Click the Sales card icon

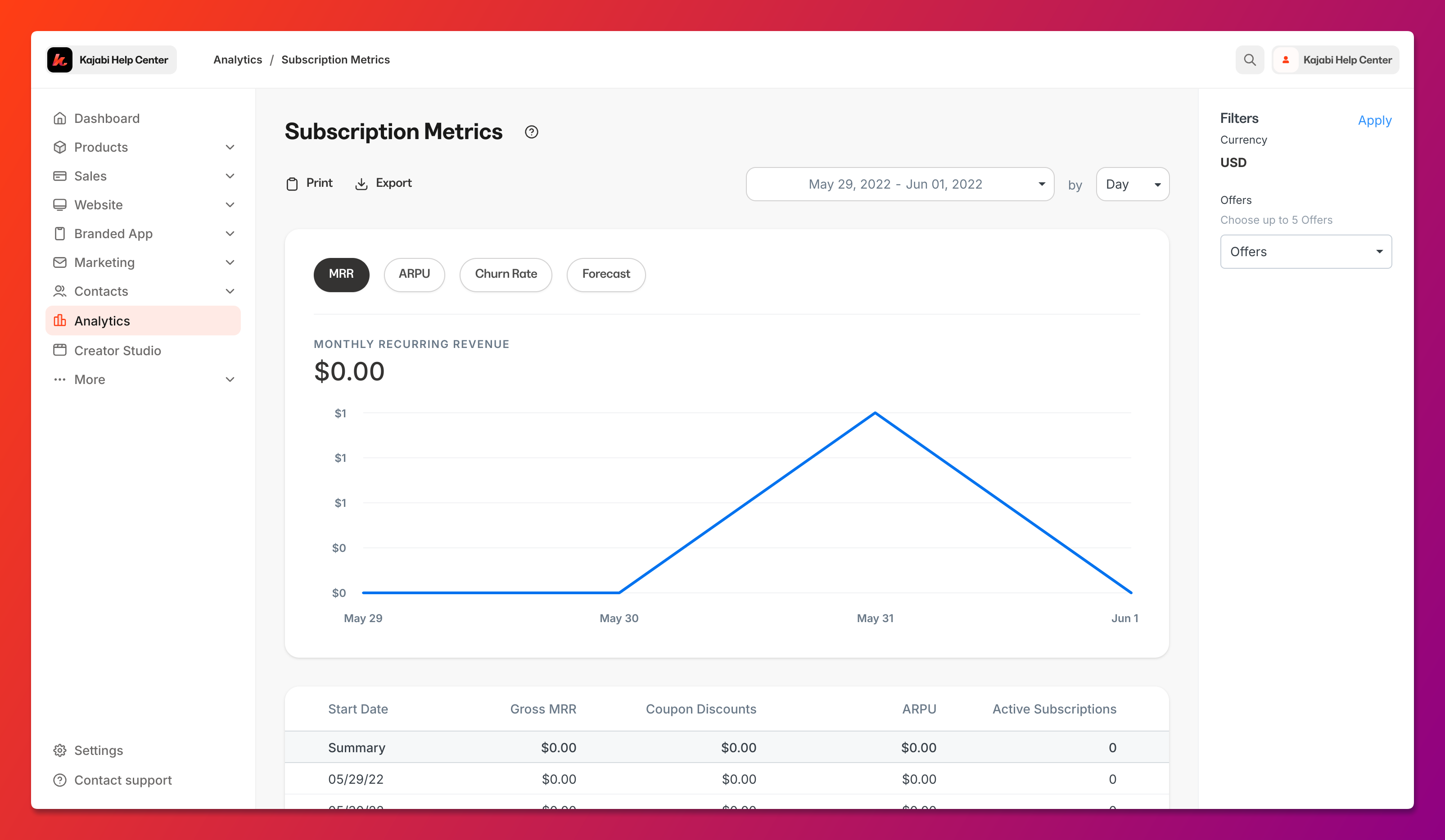point(59,176)
